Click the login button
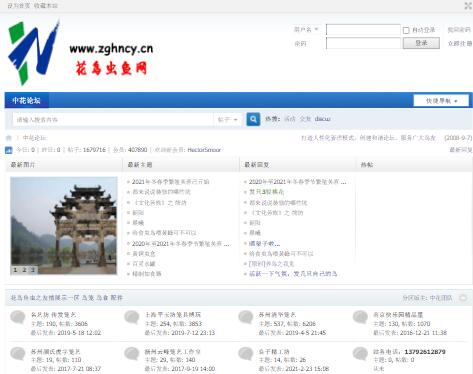This screenshot has width=473, height=374. coord(421,43)
